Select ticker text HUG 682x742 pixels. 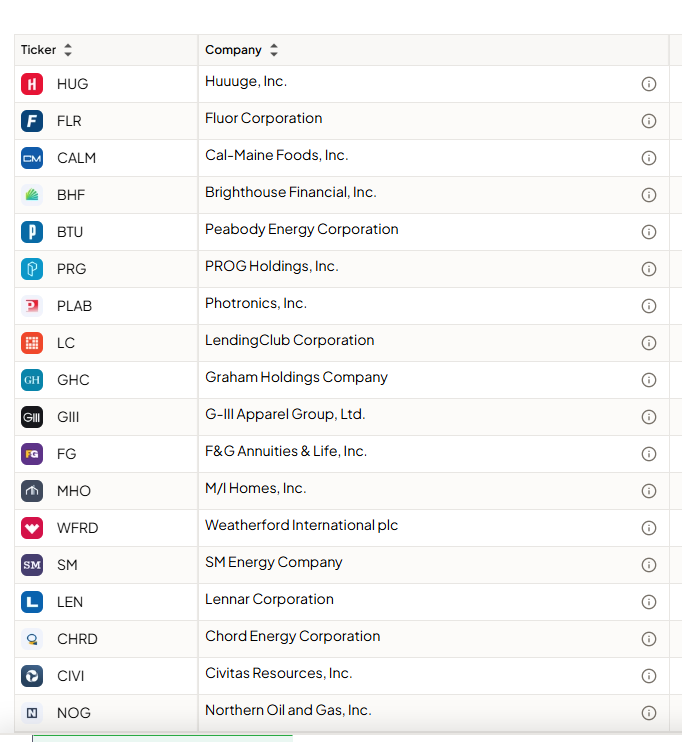tap(72, 84)
